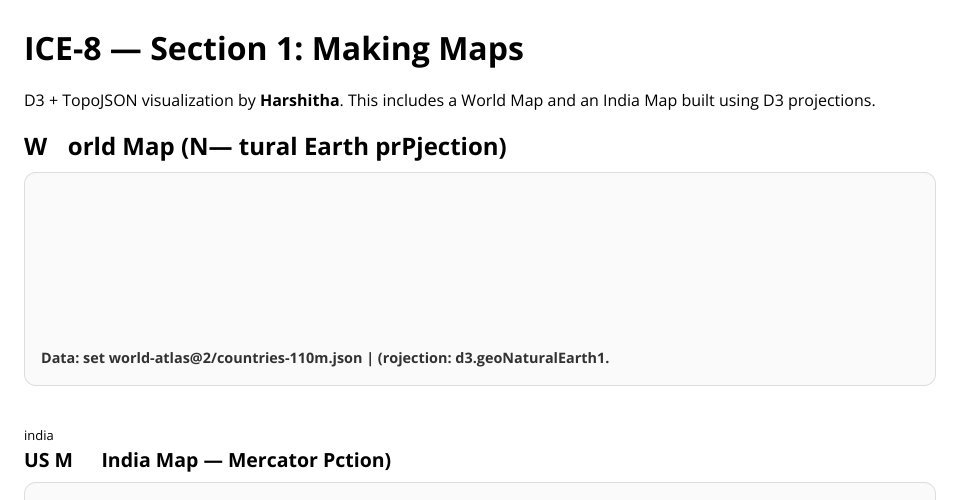
Task: Click '(rojection:' in the map caption
Action: tap(414, 358)
